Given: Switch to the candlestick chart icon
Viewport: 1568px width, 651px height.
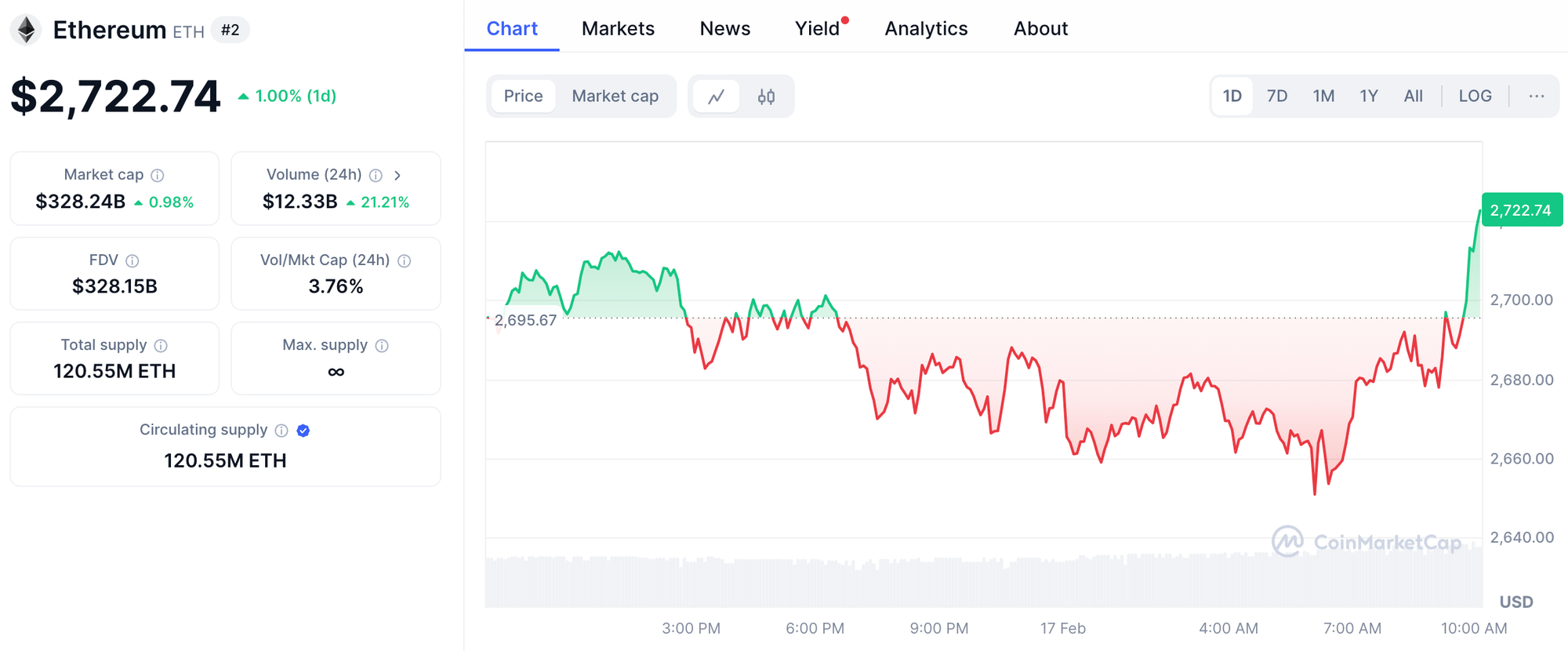Looking at the screenshot, I should pyautogui.click(x=766, y=96).
